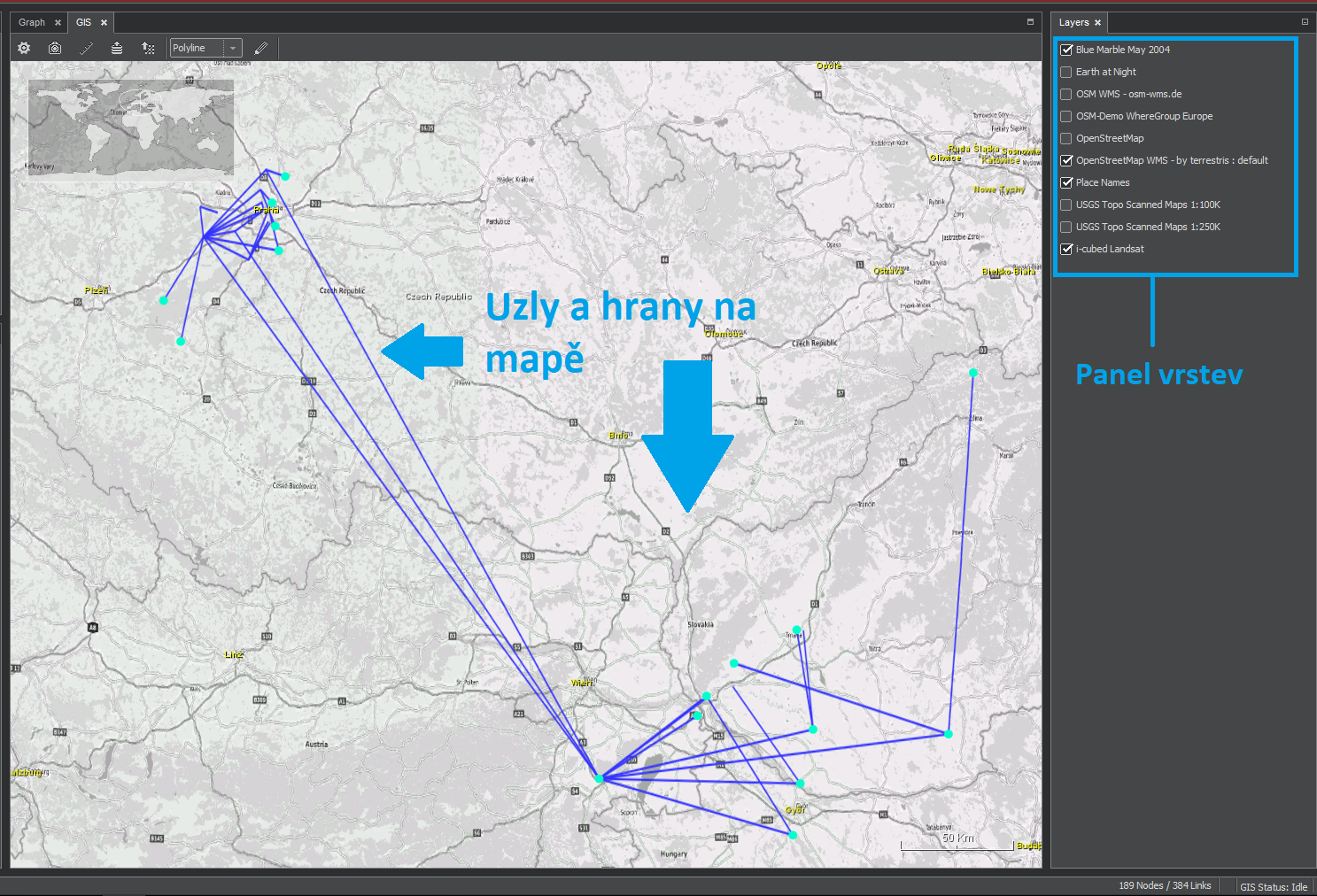
Task: Select the line drawing tool
Action: pyautogui.click(x=86, y=48)
